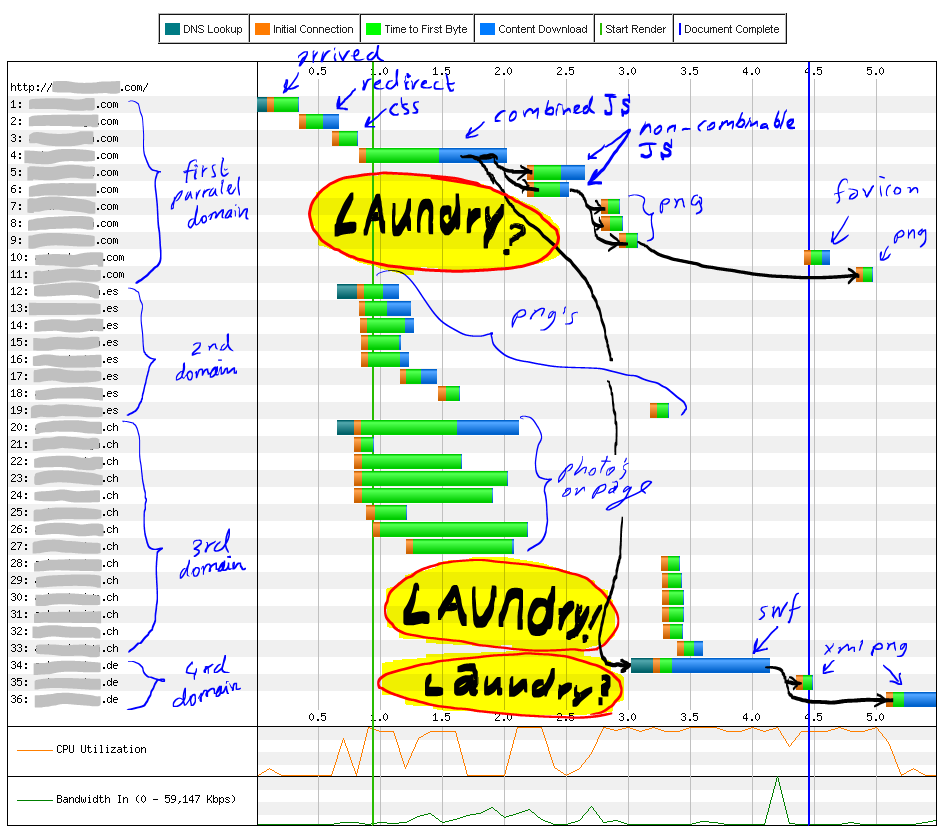Click the green bar for request 26
Image resolution: width=942 pixels, height=831 pixels.
point(451,529)
